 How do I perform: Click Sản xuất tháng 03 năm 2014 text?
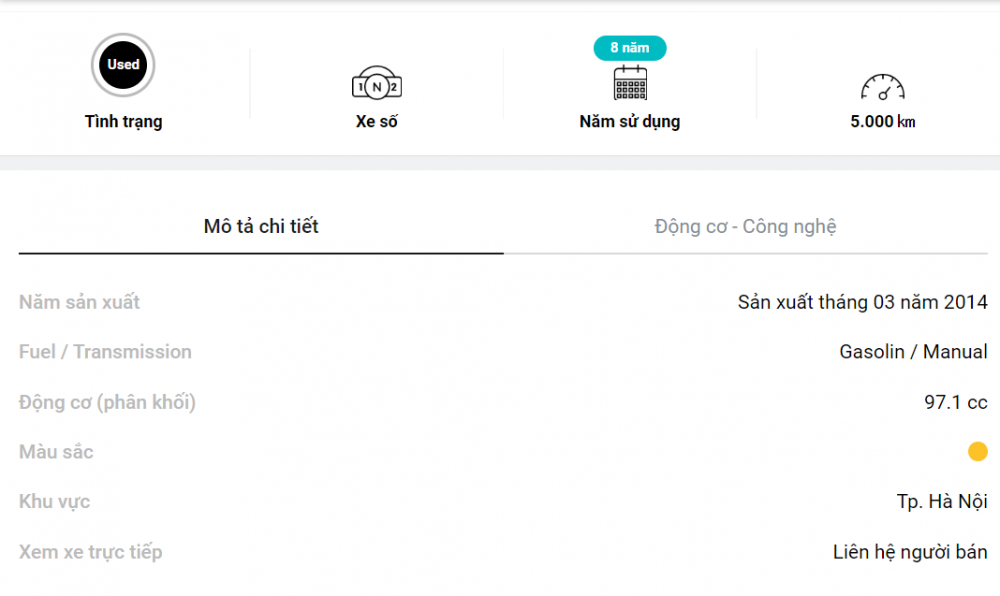863,302
